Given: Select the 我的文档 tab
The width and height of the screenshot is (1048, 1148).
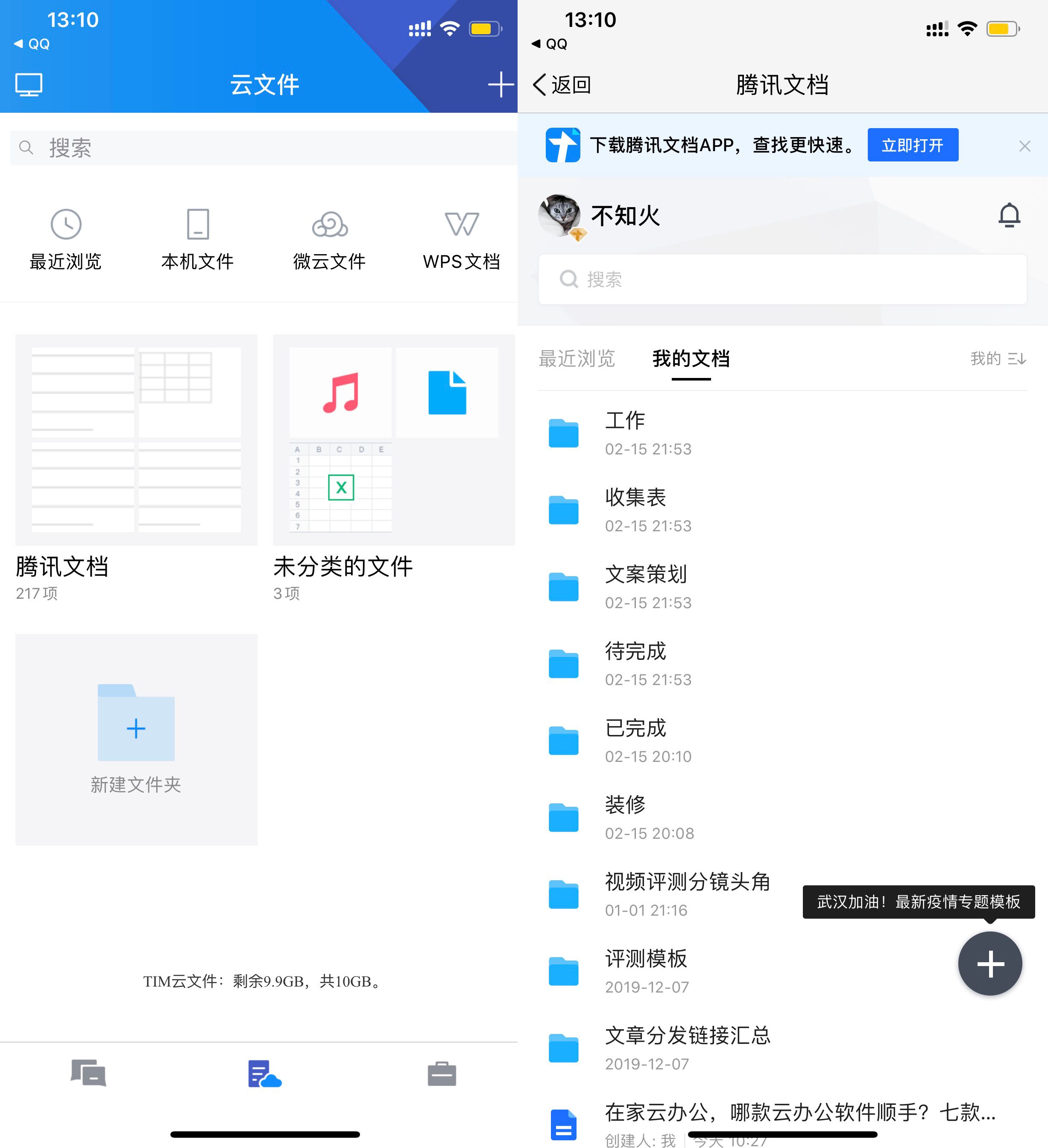Looking at the screenshot, I should point(689,358).
